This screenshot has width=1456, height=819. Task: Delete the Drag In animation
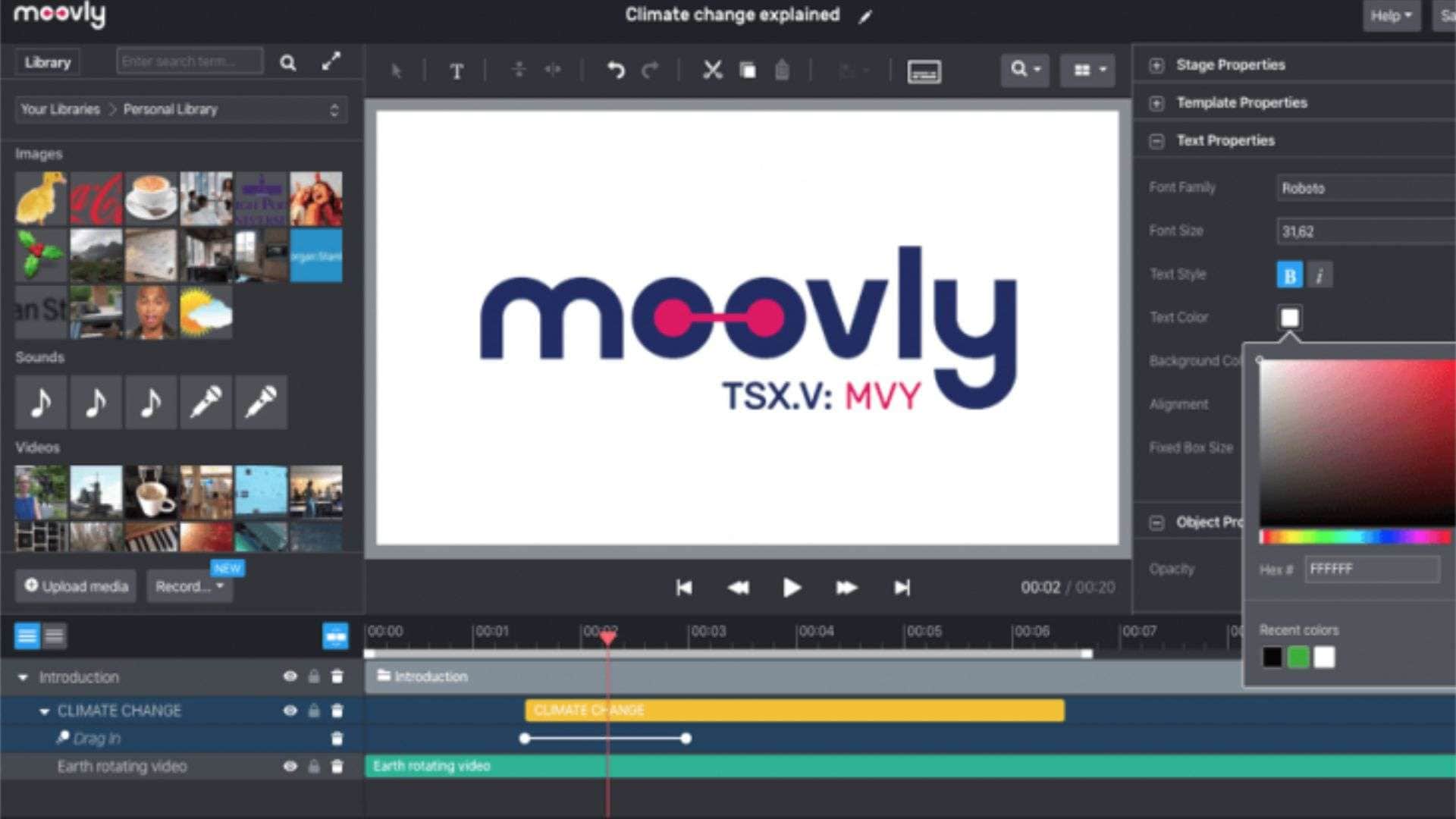pyautogui.click(x=337, y=739)
